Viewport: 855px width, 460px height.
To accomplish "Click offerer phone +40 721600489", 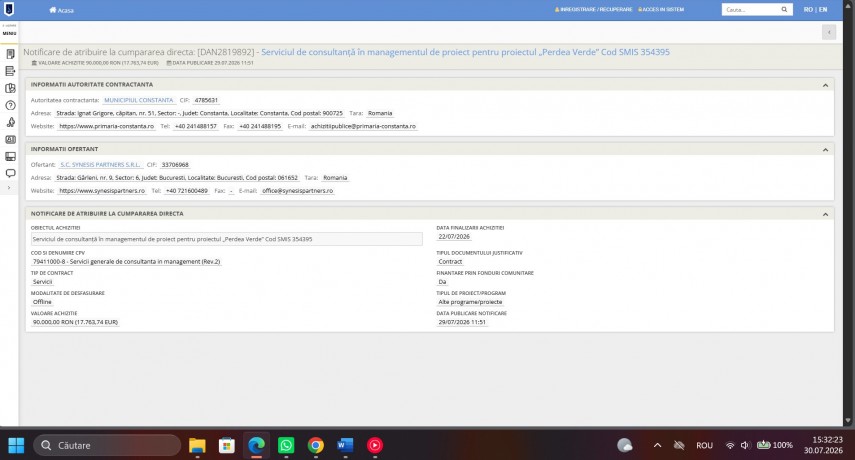I will [x=186, y=191].
